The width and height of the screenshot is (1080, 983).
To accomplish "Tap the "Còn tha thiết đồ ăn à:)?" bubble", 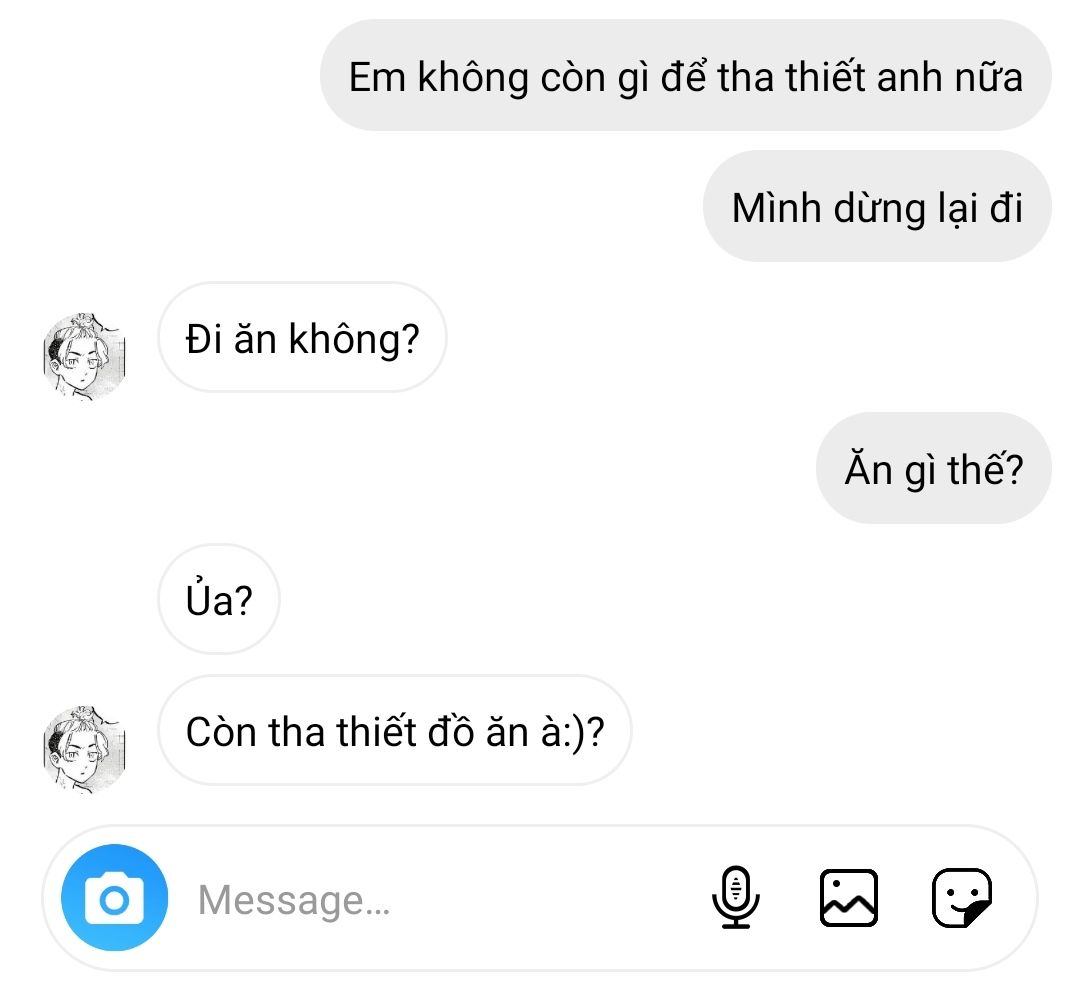I will tap(395, 730).
